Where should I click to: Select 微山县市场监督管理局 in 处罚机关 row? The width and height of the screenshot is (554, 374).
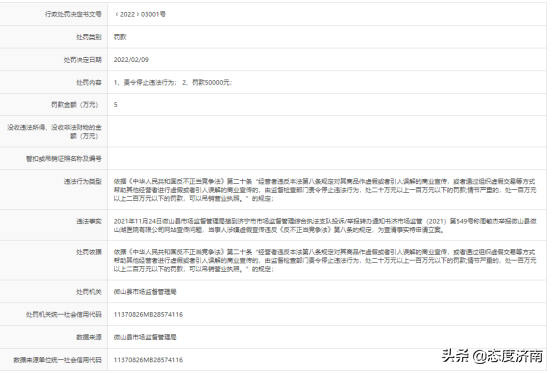pyautogui.click(x=145, y=292)
